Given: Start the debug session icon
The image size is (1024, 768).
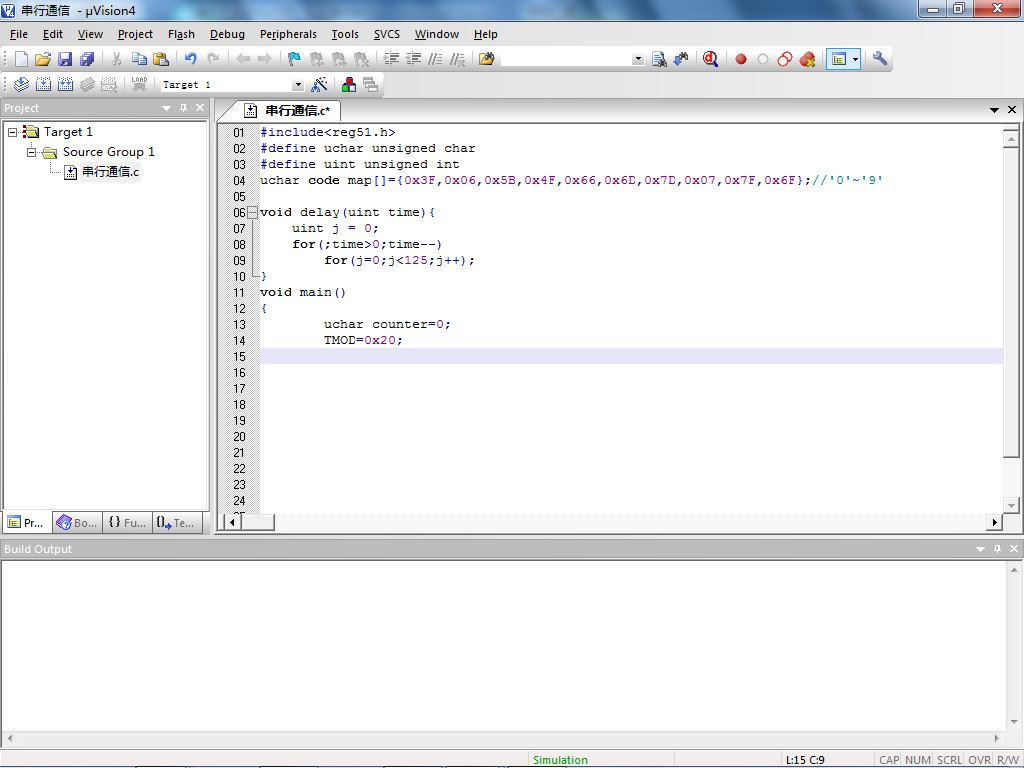Looking at the screenshot, I should tap(710, 59).
